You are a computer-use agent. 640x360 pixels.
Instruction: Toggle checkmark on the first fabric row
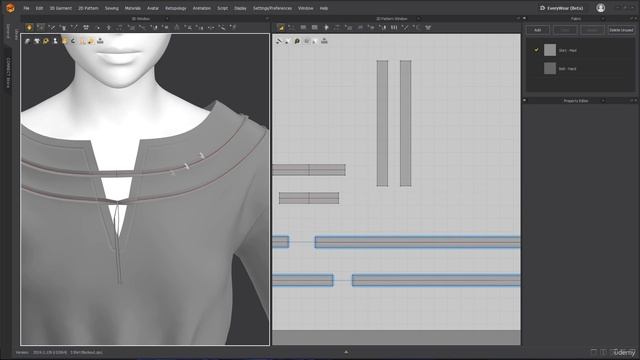[536, 50]
